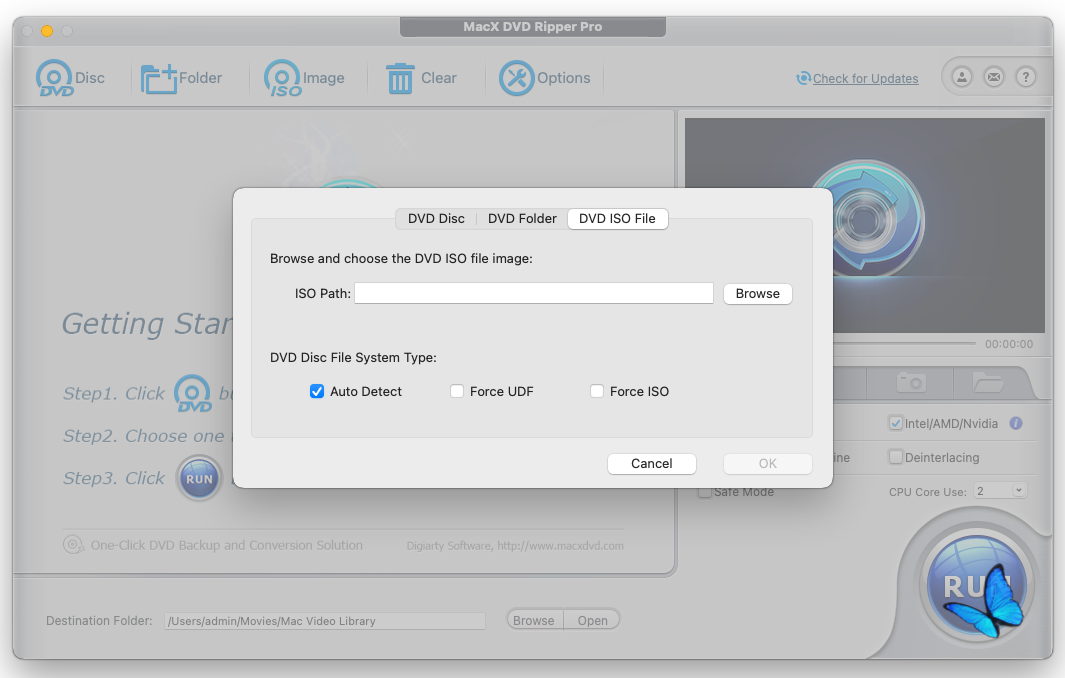Image resolution: width=1065 pixels, height=678 pixels.
Task: Switch to the DVD Disc tab
Action: tap(436, 219)
